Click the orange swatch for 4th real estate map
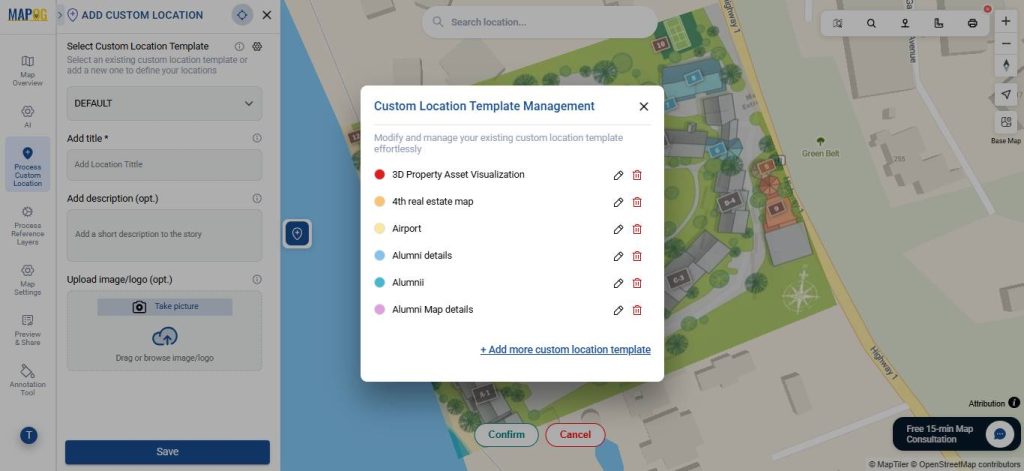The width and height of the screenshot is (1024, 471). pos(379,202)
